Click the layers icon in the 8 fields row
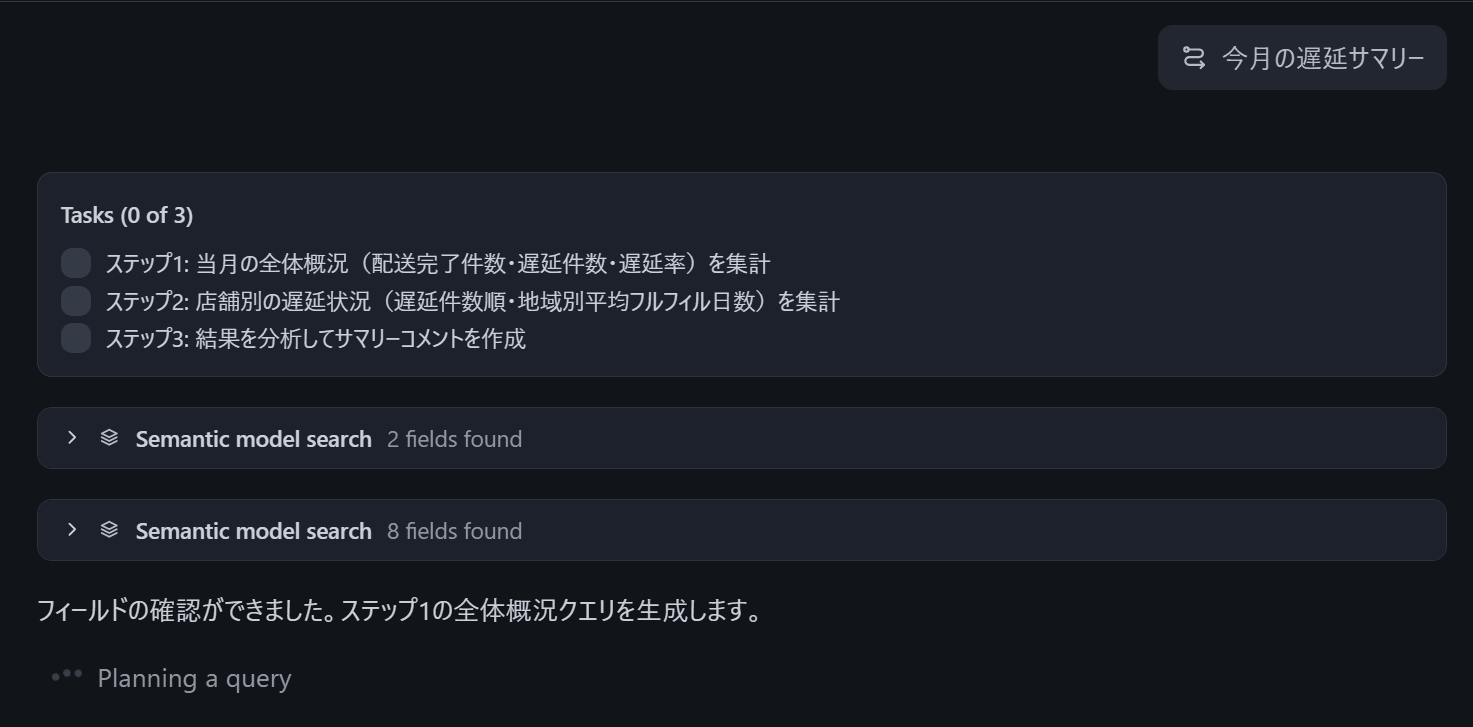 109,530
